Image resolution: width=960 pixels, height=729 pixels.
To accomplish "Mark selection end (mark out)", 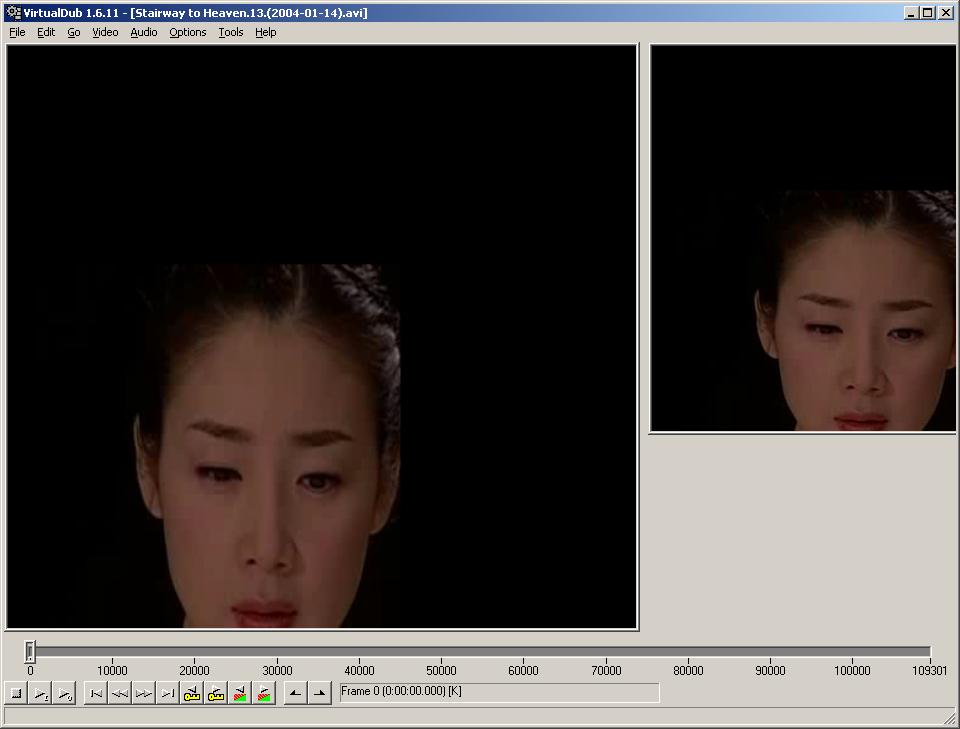I will [320, 693].
